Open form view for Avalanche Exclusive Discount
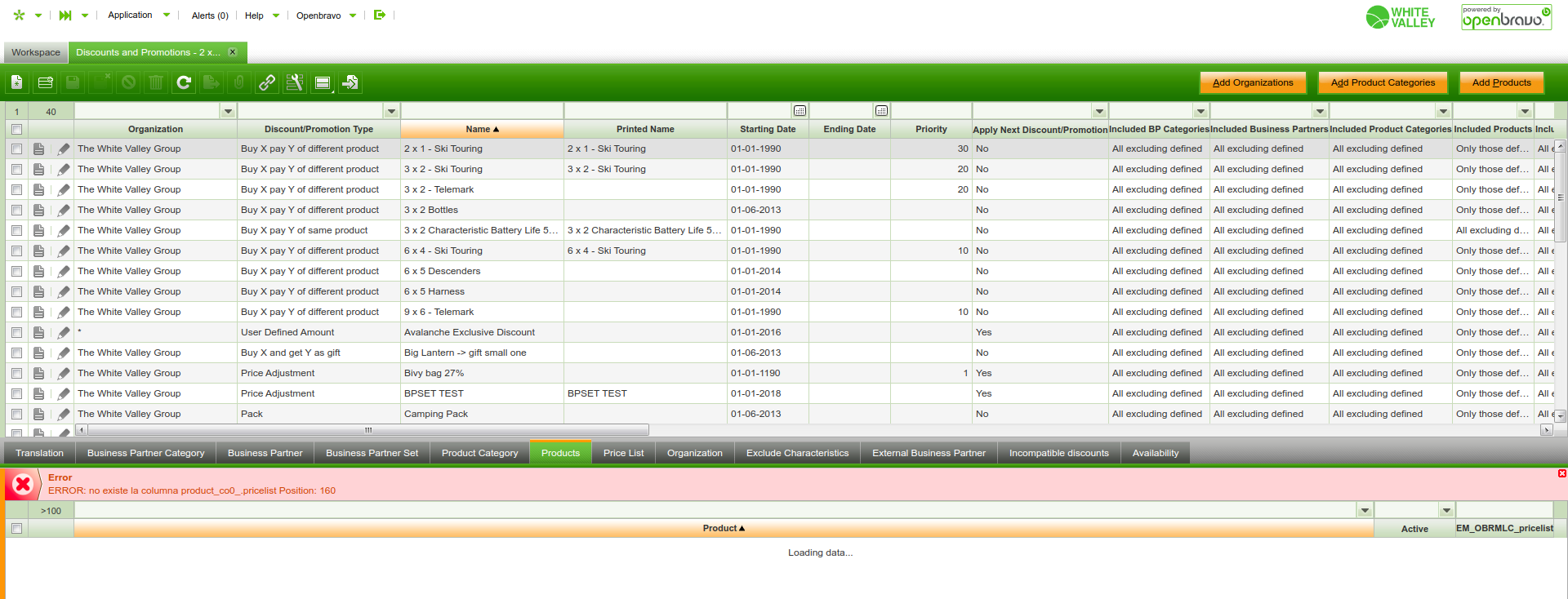1568x599 pixels. [38, 332]
